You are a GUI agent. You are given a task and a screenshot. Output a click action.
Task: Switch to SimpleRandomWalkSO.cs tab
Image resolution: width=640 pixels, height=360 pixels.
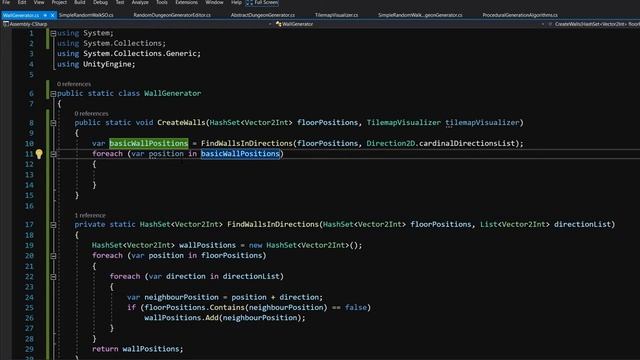(x=86, y=15)
